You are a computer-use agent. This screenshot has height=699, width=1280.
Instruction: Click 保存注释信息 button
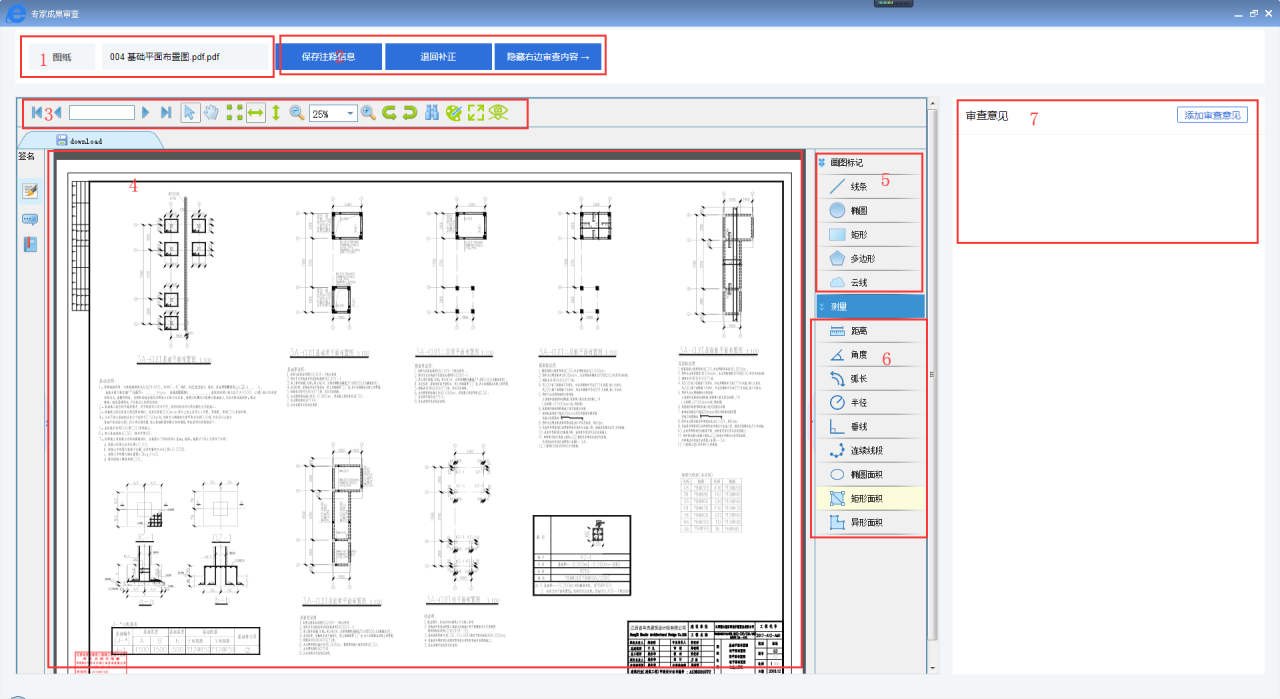click(328, 57)
